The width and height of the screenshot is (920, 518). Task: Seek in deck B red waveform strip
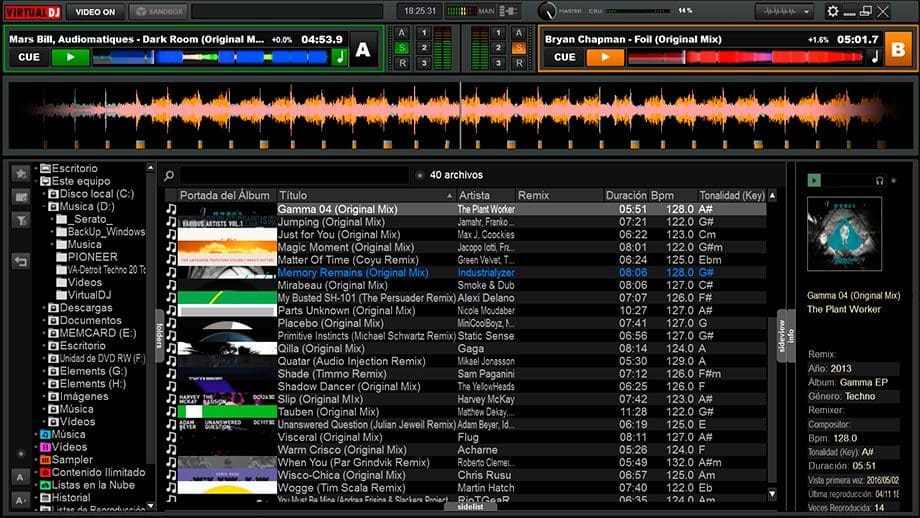click(745, 57)
